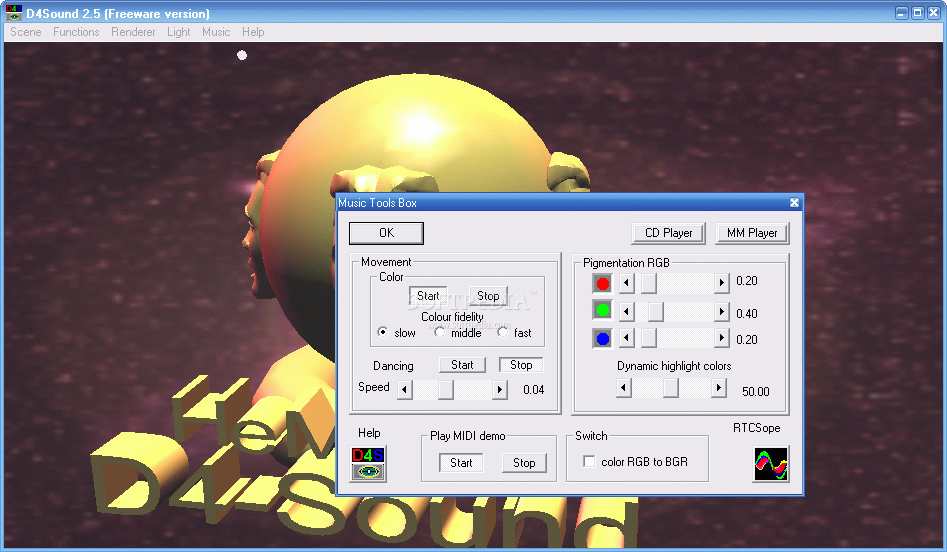Select middle colour fidelity
Image resolution: width=947 pixels, height=552 pixels.
(440, 332)
